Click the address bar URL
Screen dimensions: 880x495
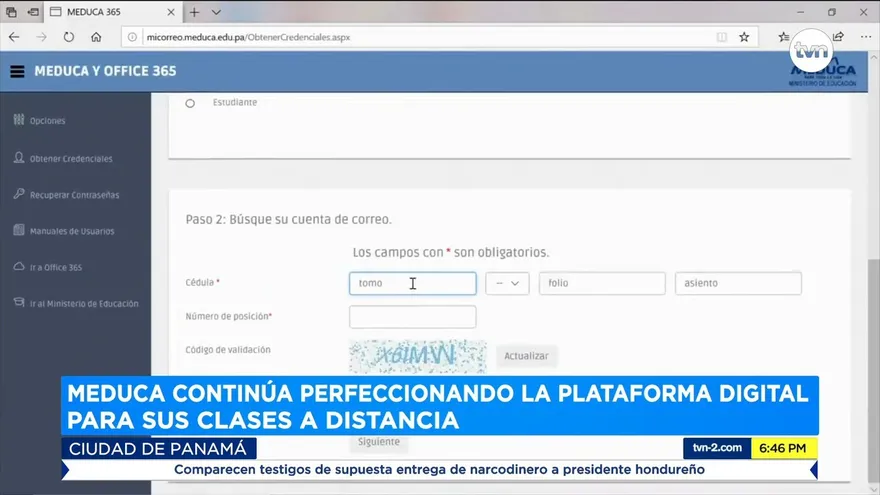pyautogui.click(x=248, y=37)
